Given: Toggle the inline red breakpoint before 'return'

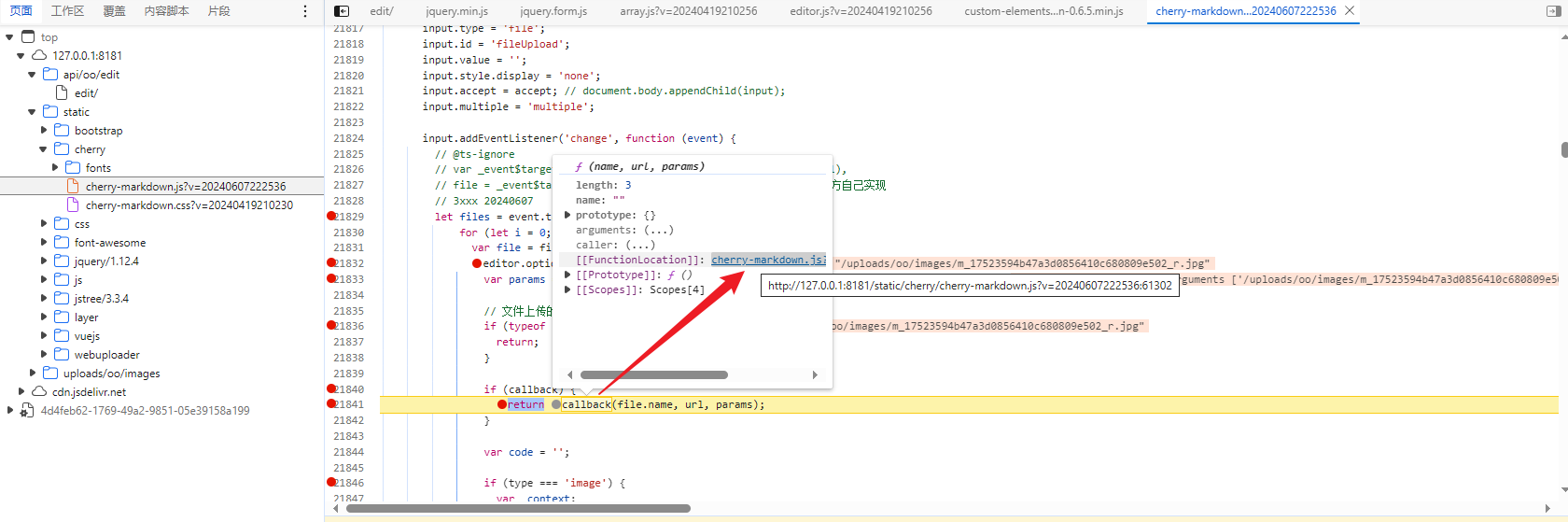Looking at the screenshot, I should click(x=501, y=404).
